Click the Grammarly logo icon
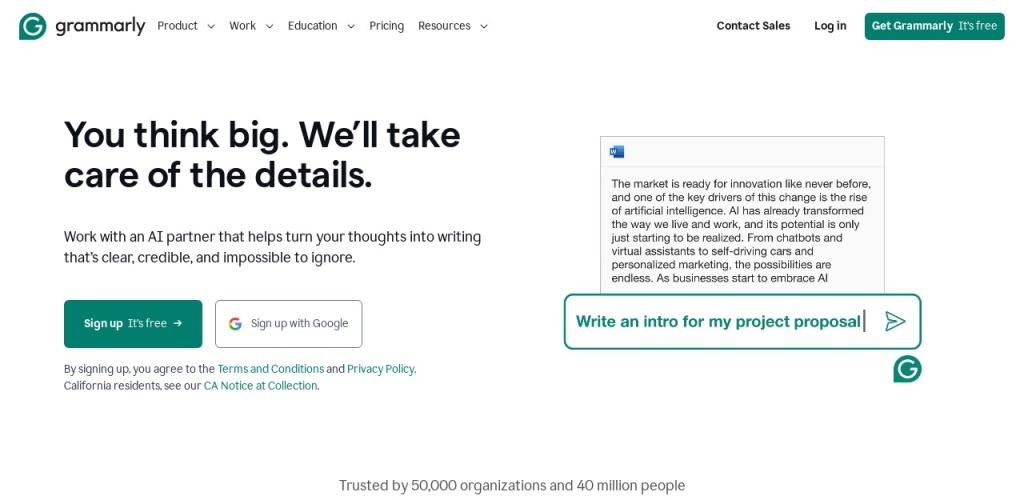Image resolution: width=1024 pixels, height=500 pixels. (x=33, y=26)
